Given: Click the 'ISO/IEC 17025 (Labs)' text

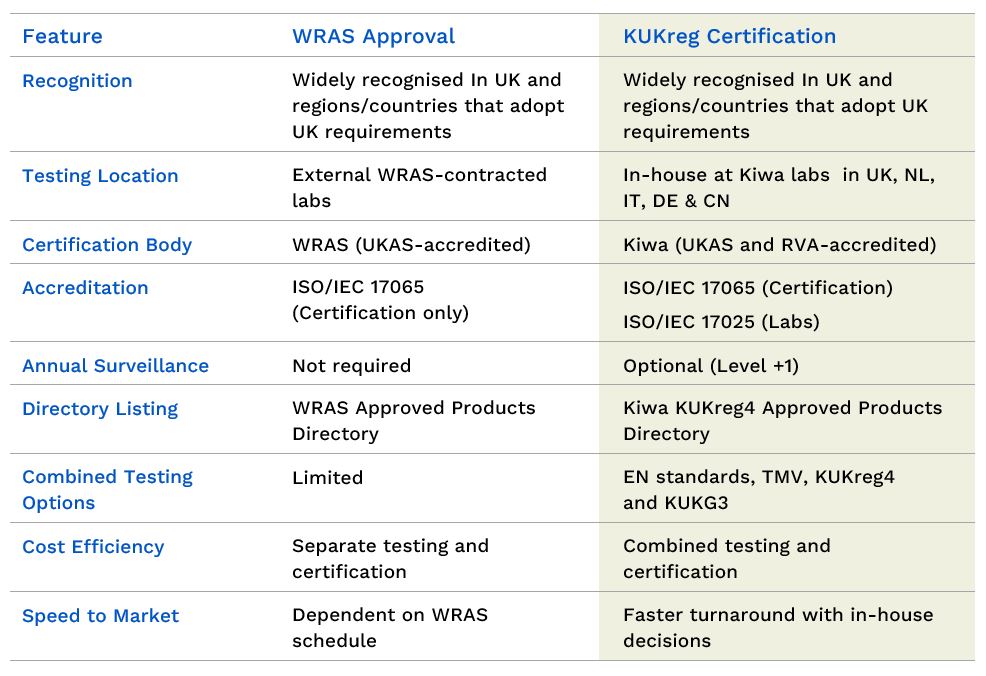Looking at the screenshot, I should [721, 322].
